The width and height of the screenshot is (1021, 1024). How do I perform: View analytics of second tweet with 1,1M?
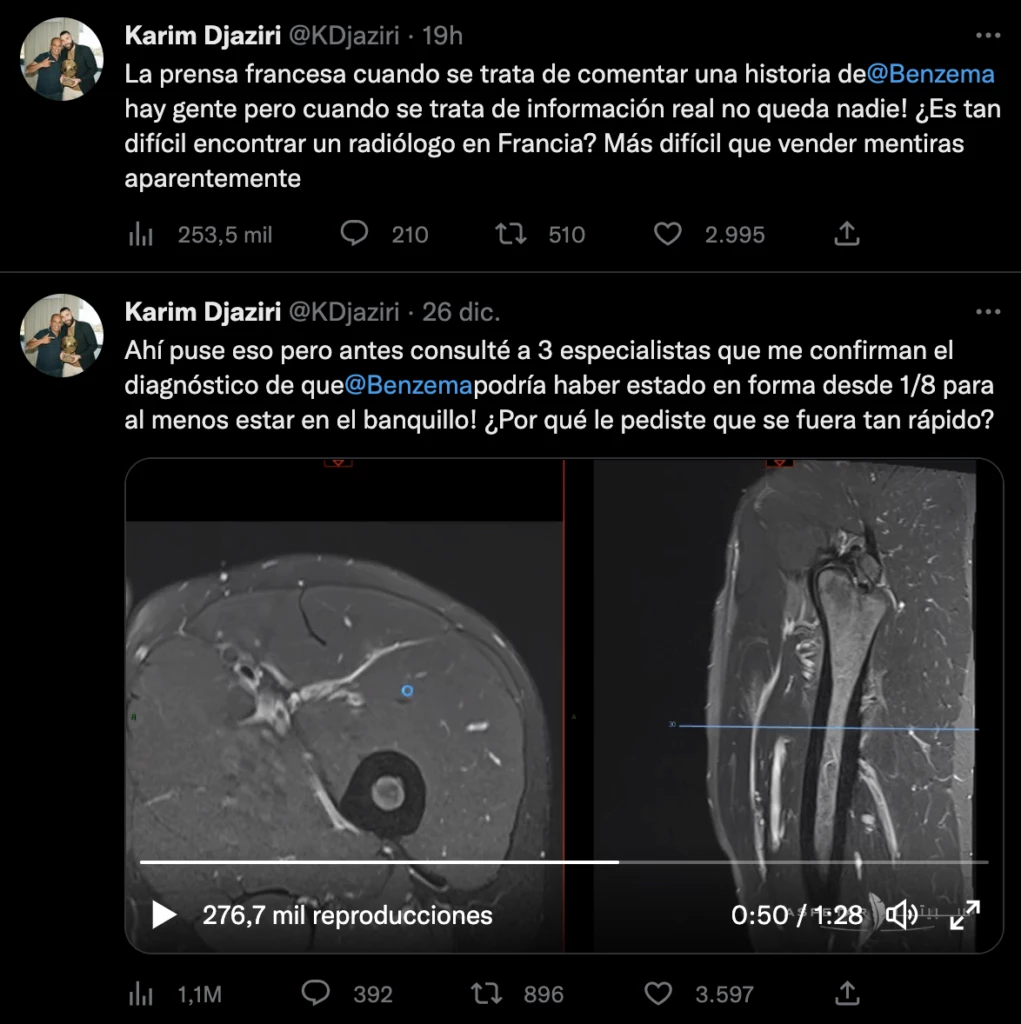pos(141,994)
